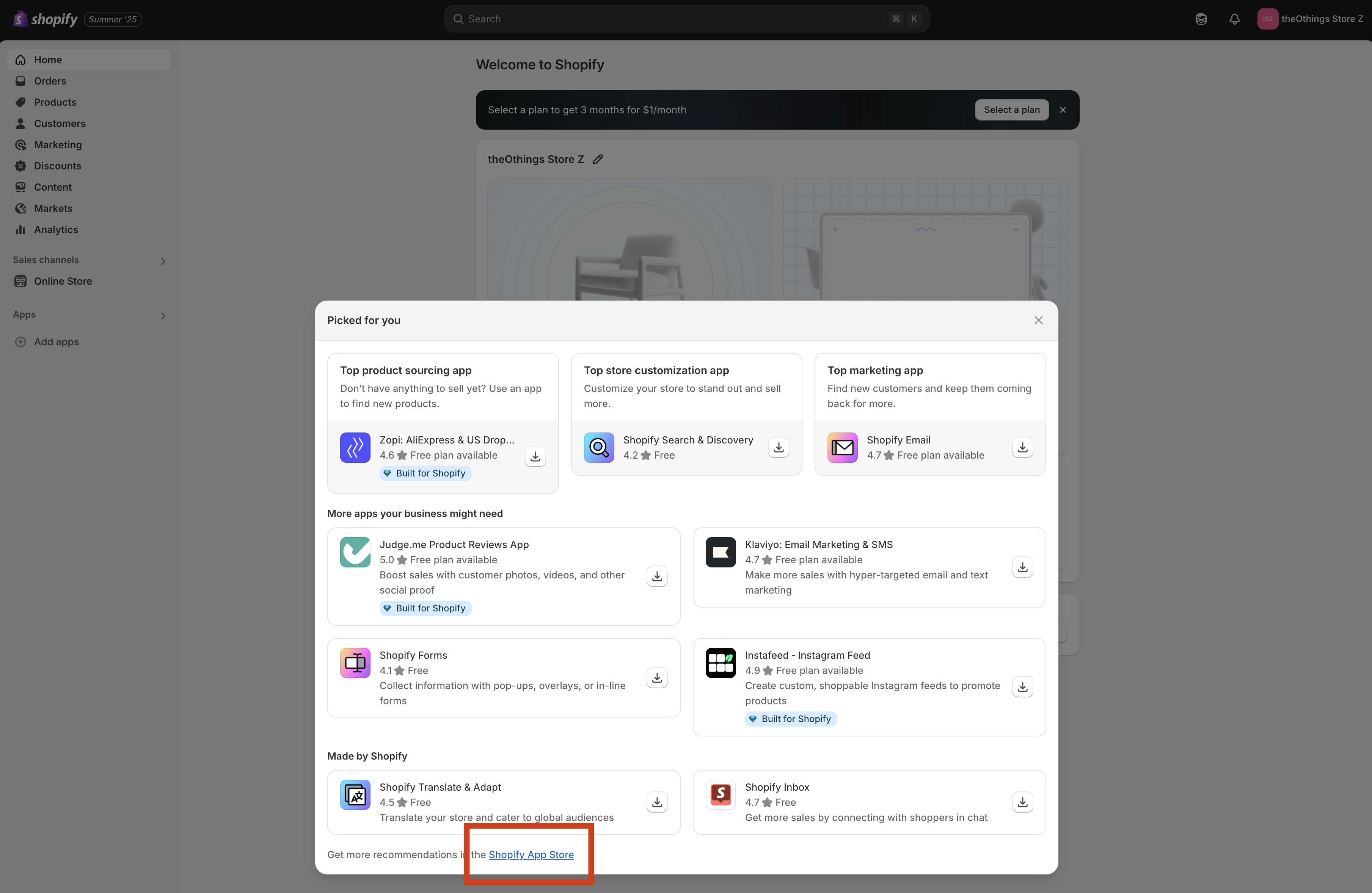
Task: Install the Shopify Forms app
Action: tap(656, 678)
